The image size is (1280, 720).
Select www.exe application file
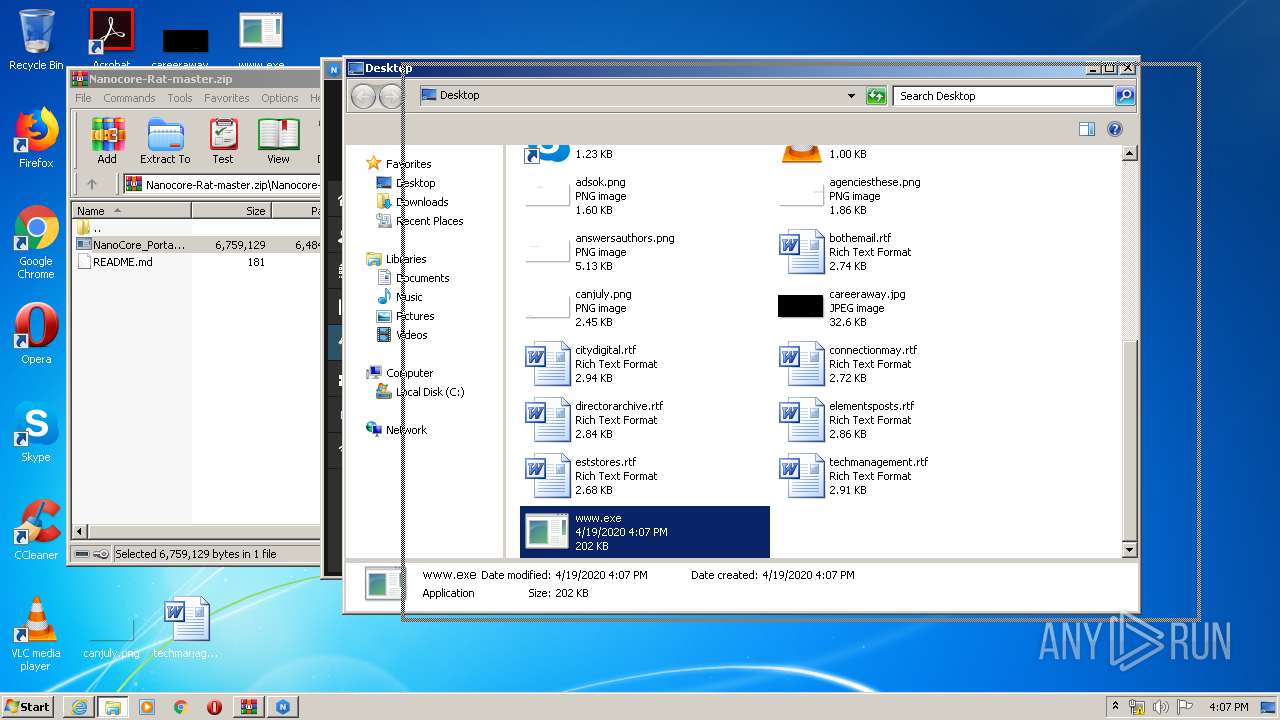(645, 532)
